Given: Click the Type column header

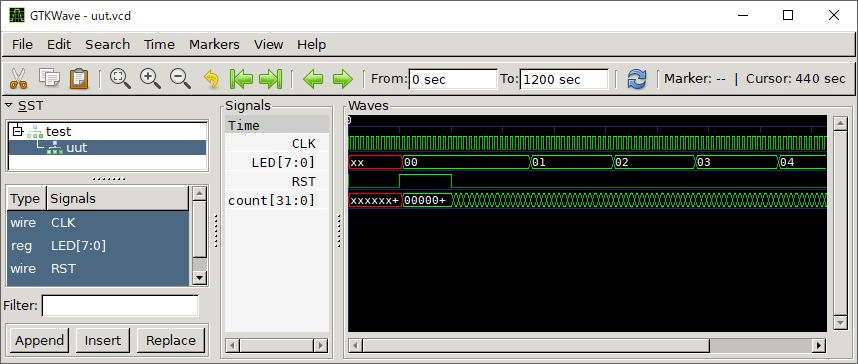Looking at the screenshot, I should point(26,199).
